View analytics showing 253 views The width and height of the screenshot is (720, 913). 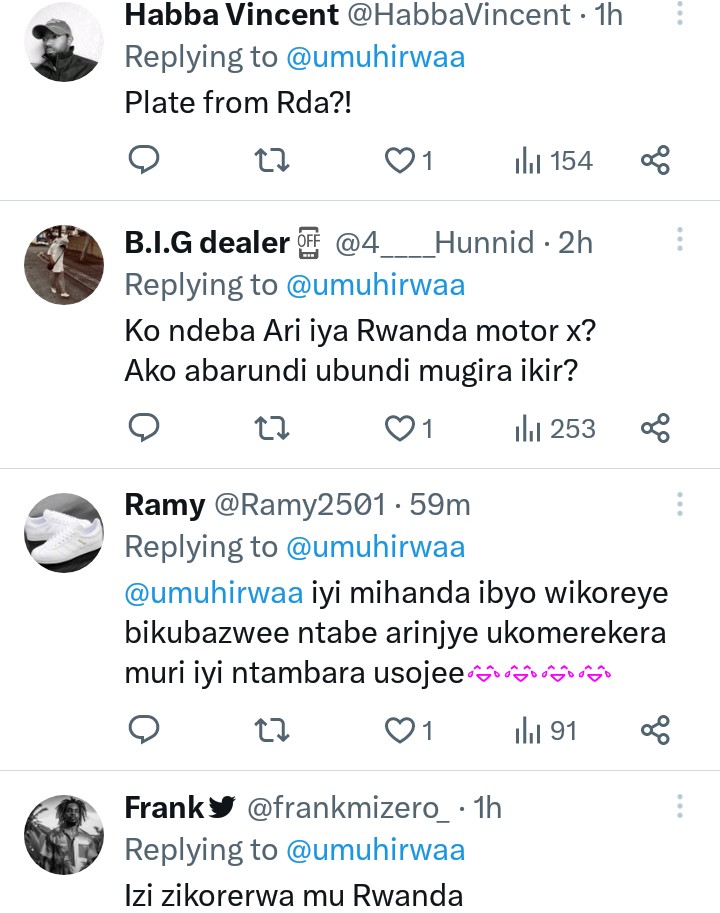click(554, 428)
